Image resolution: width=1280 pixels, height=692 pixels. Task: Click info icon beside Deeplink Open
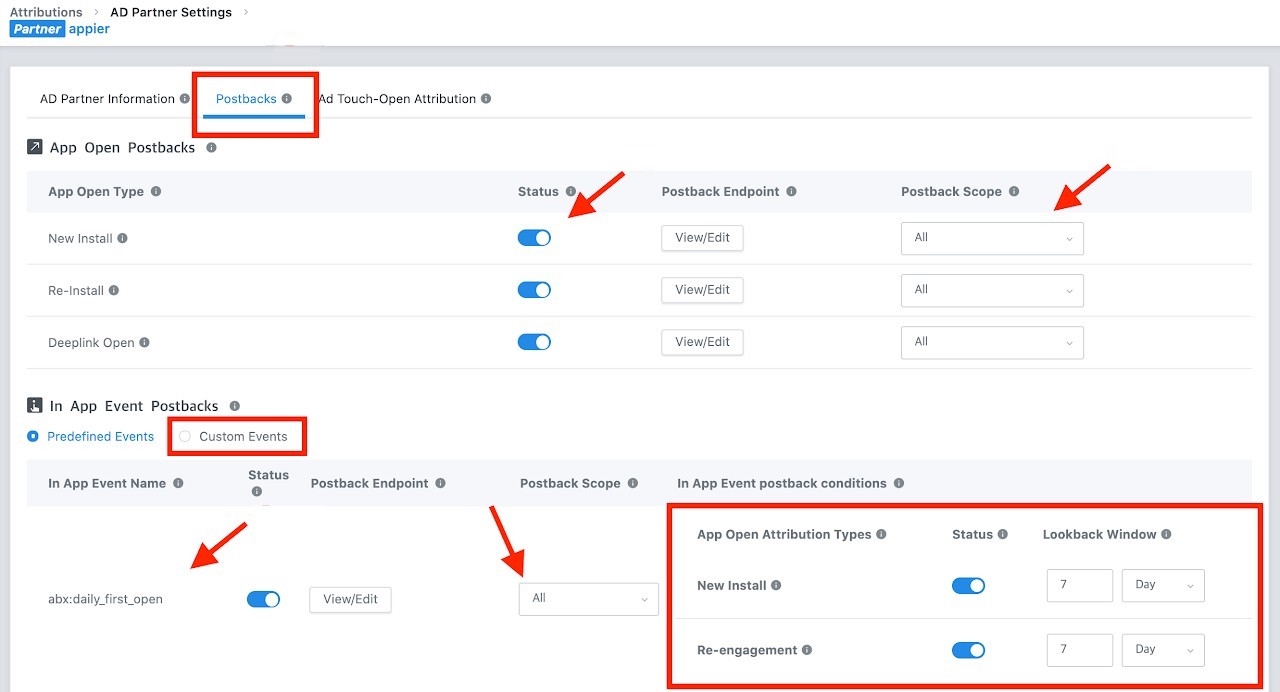click(x=145, y=343)
